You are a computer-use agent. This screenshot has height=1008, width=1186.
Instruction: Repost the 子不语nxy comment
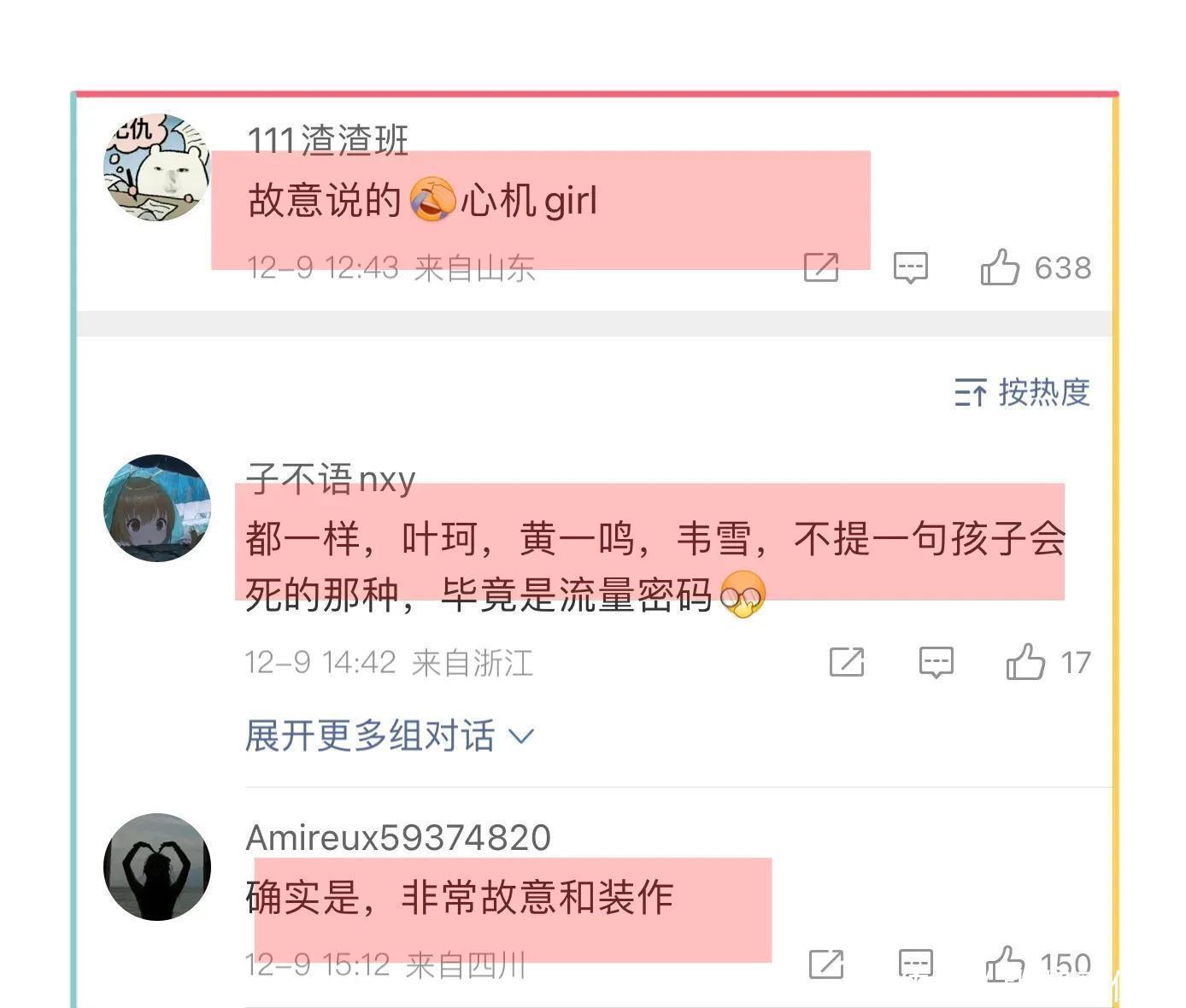pos(847,662)
